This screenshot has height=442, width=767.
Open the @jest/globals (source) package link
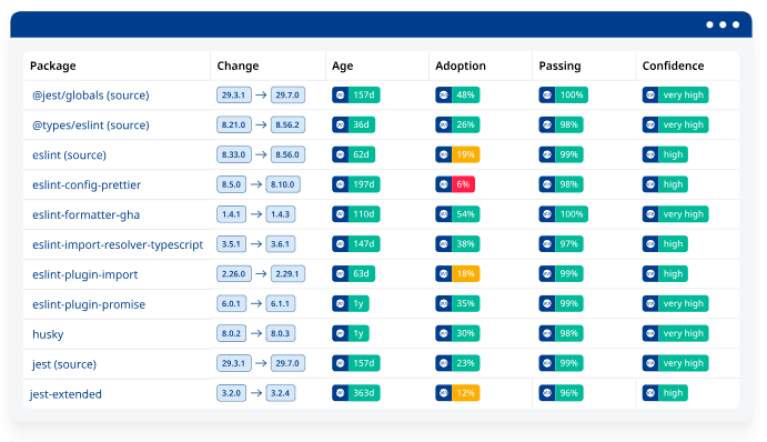coord(90,95)
